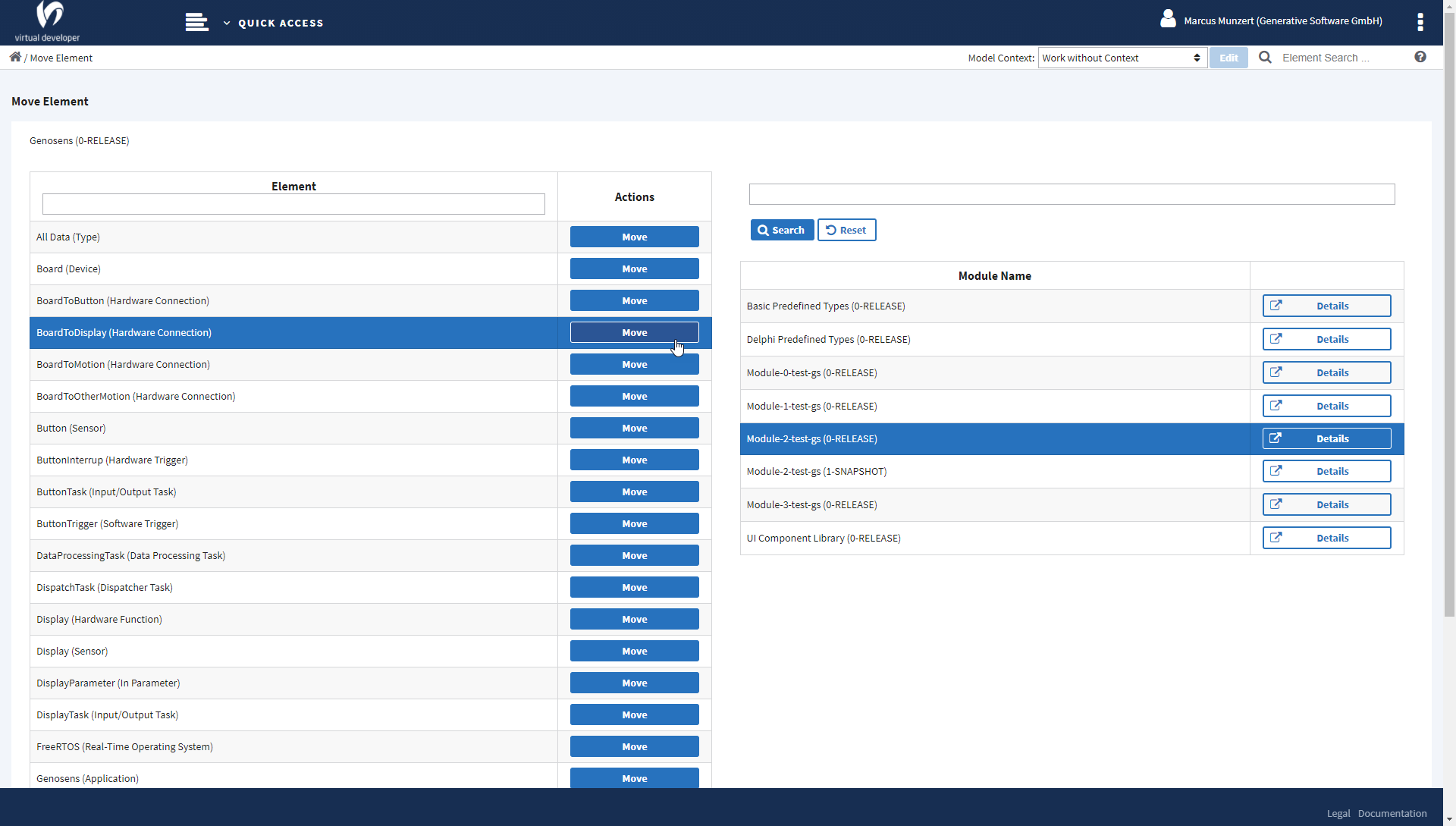Open Details for Module-0-test-gs
This screenshot has width=1456, height=826.
(1326, 372)
